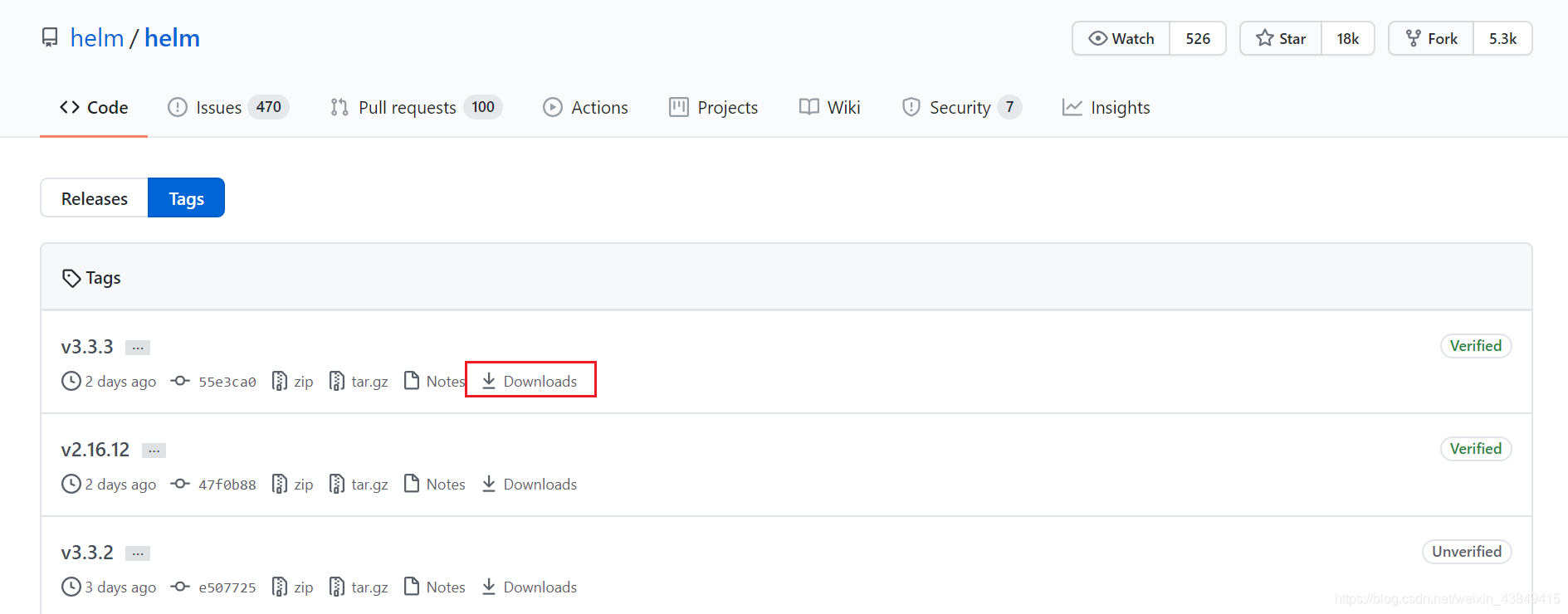Open Notes for v3.3.3

click(x=434, y=381)
